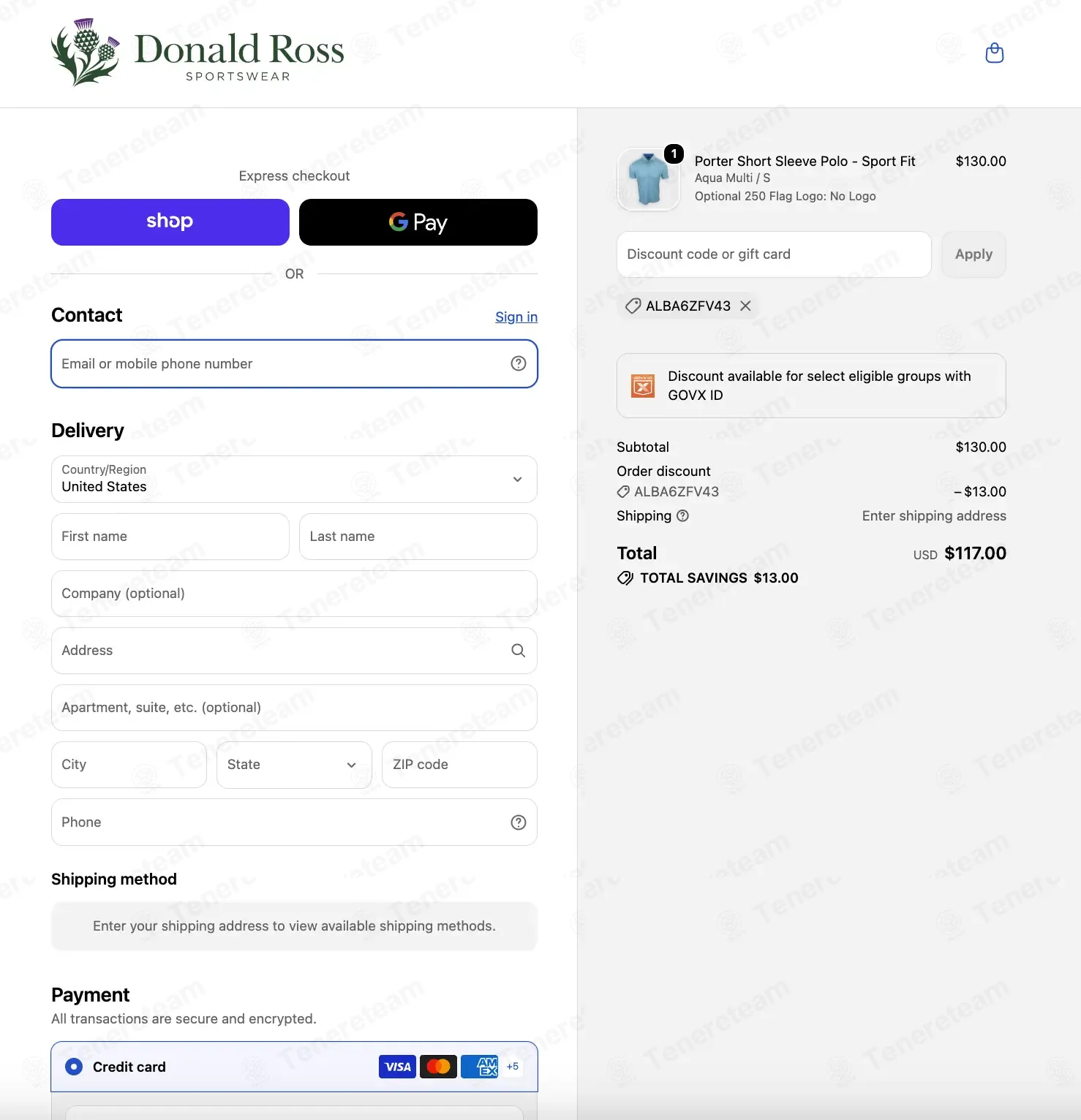Viewport: 1081px width, 1120px height.
Task: Click the –$13.00 order discount amount
Action: pyautogui.click(x=980, y=492)
